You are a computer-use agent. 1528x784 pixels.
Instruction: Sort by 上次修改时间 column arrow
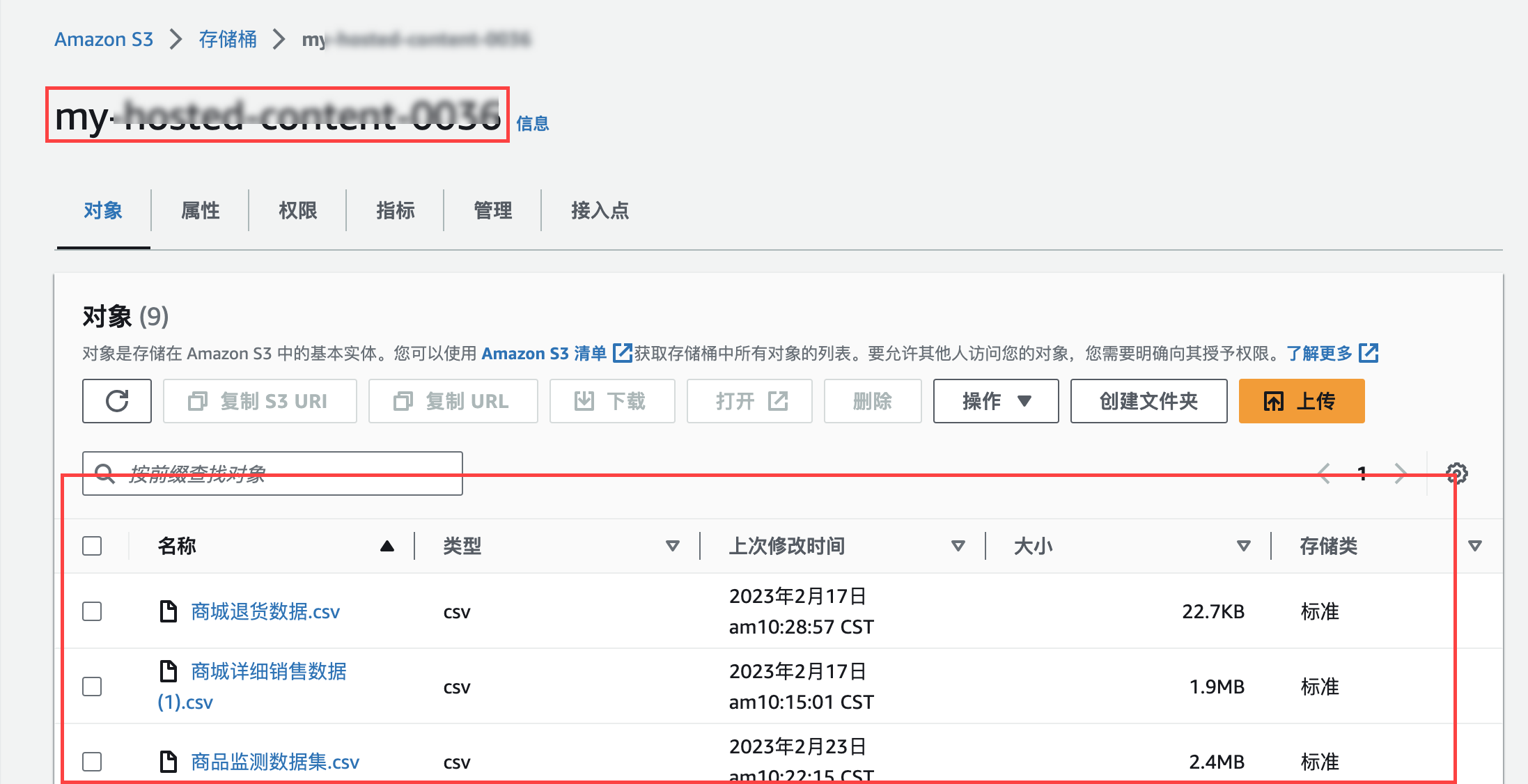click(958, 546)
